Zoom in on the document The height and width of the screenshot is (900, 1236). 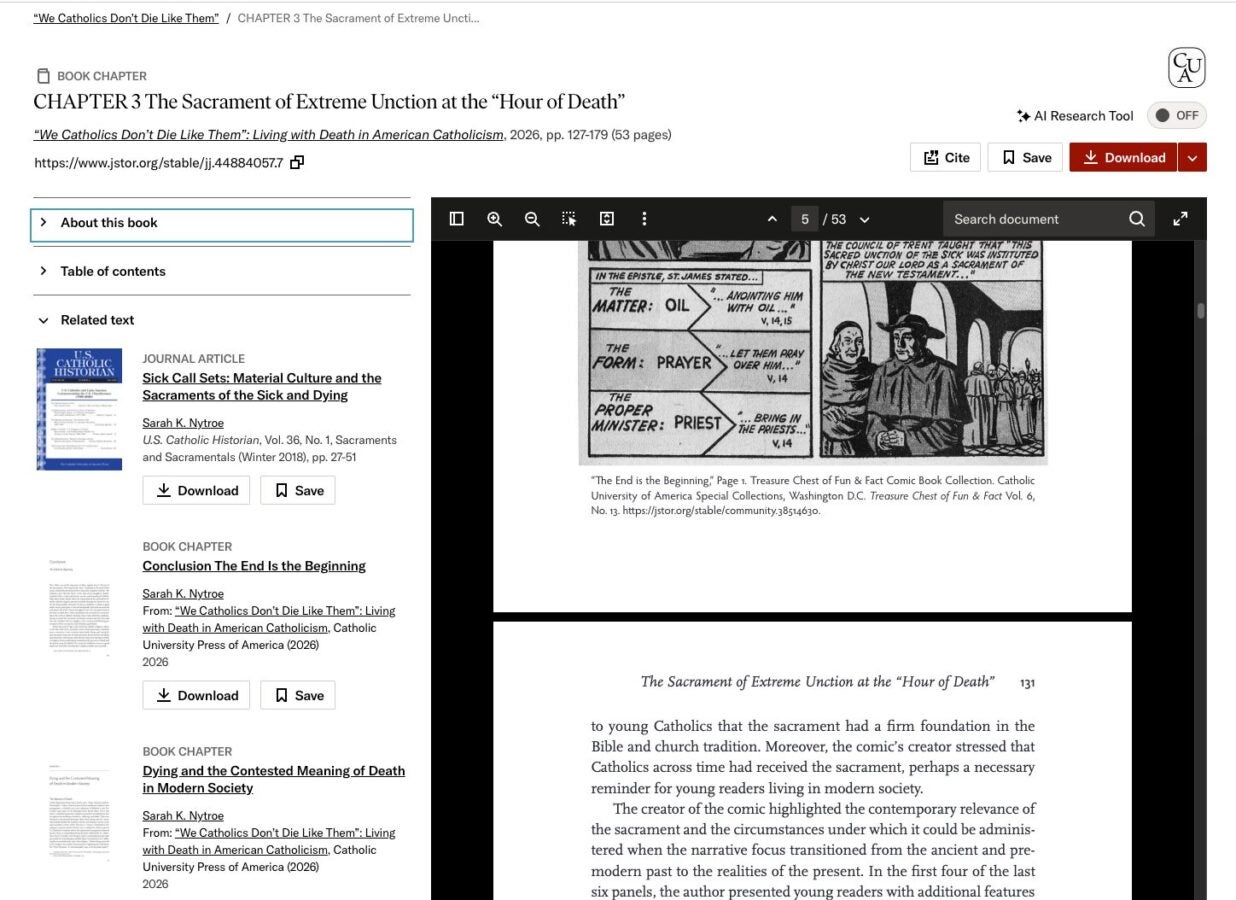(x=495, y=219)
